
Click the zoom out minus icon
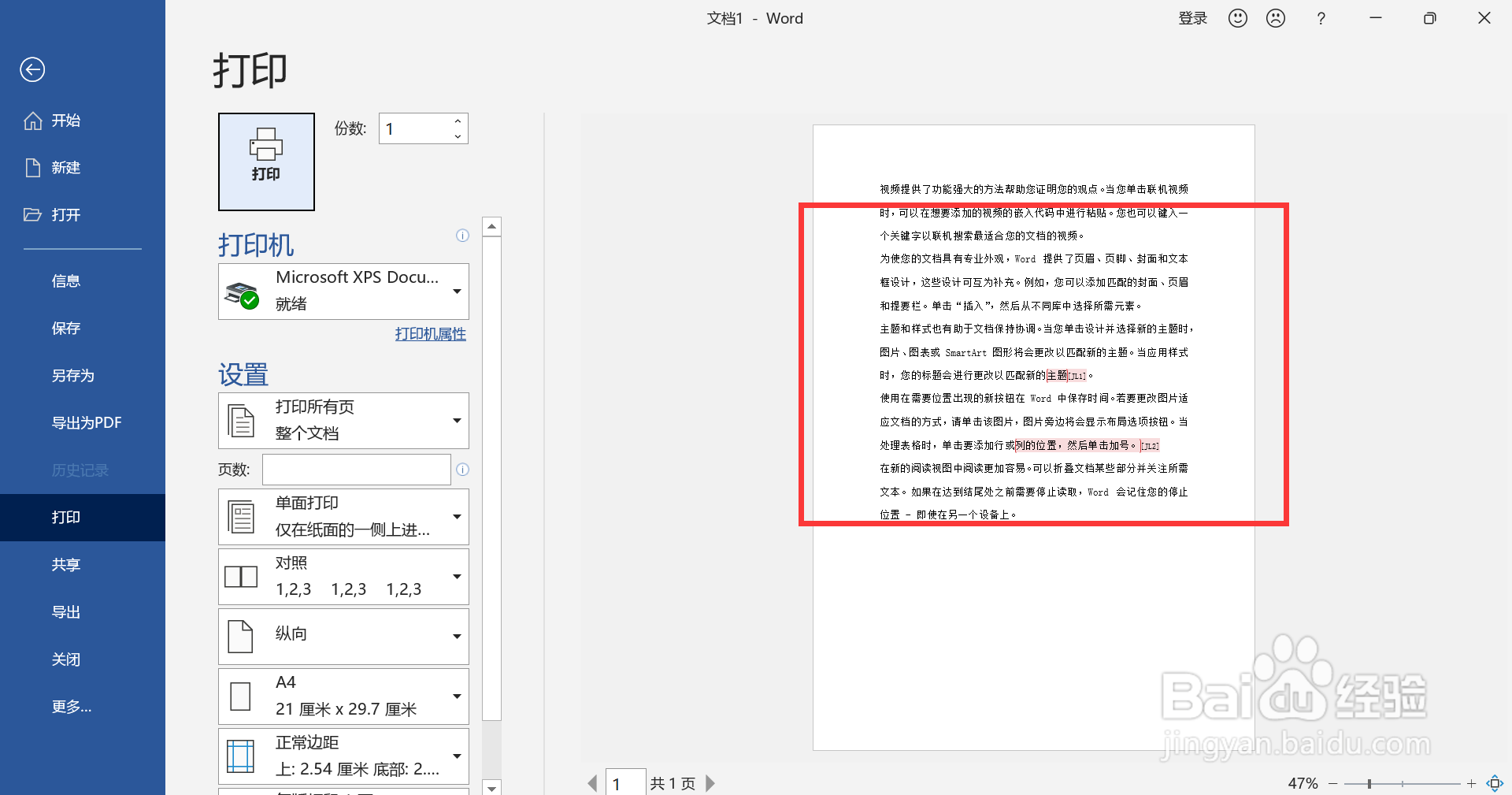tap(1333, 783)
